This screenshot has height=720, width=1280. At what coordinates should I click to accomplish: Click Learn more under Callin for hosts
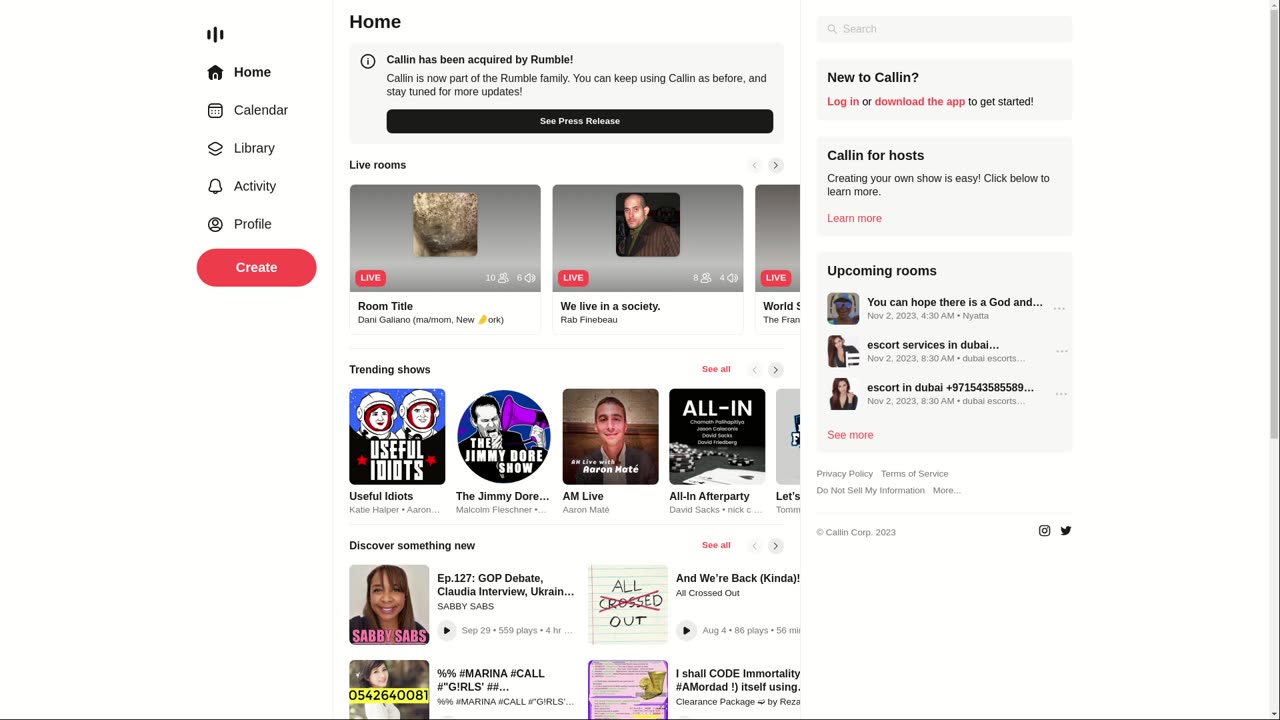click(854, 218)
